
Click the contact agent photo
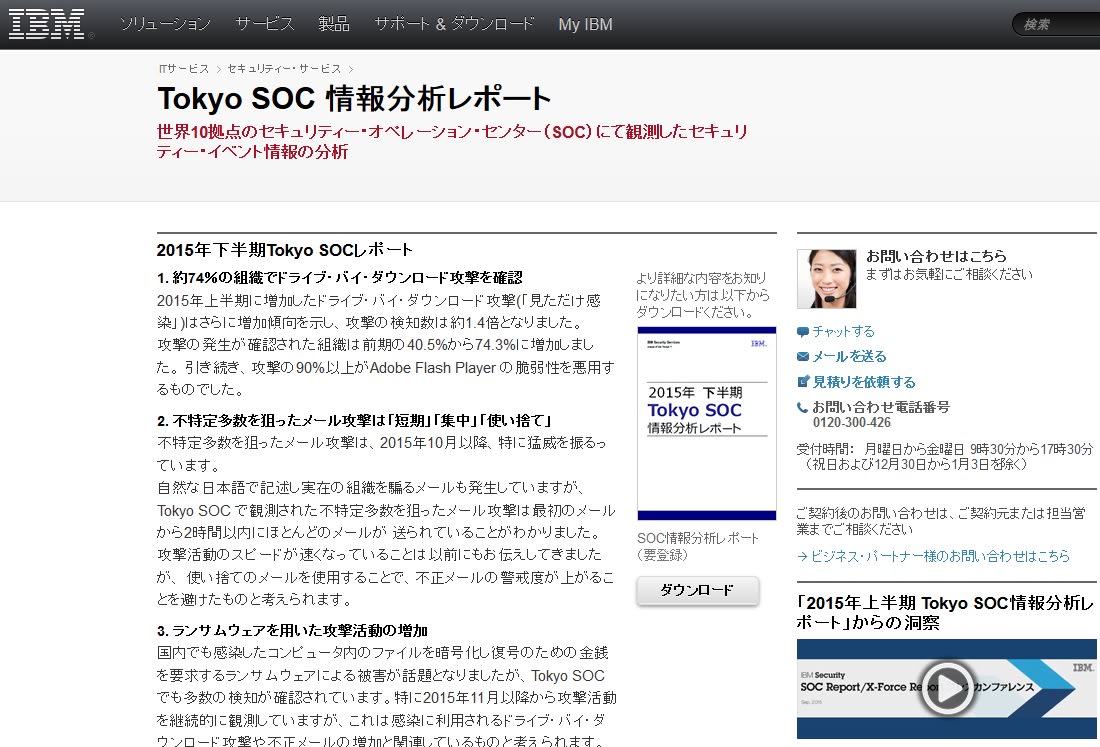[826, 278]
